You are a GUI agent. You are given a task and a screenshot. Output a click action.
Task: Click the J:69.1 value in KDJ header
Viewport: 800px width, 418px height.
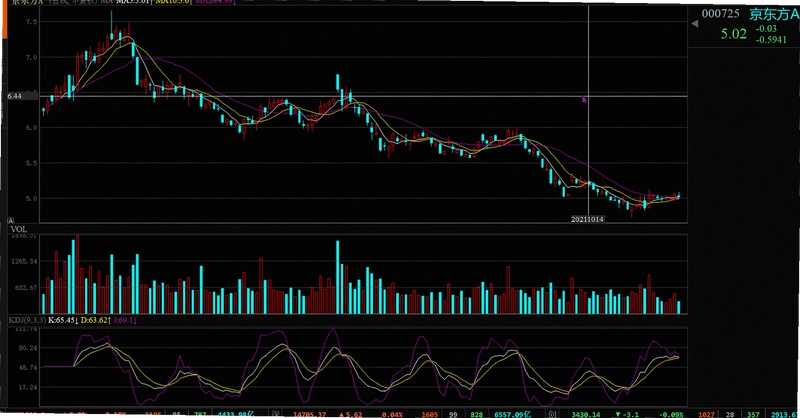[x=125, y=320]
